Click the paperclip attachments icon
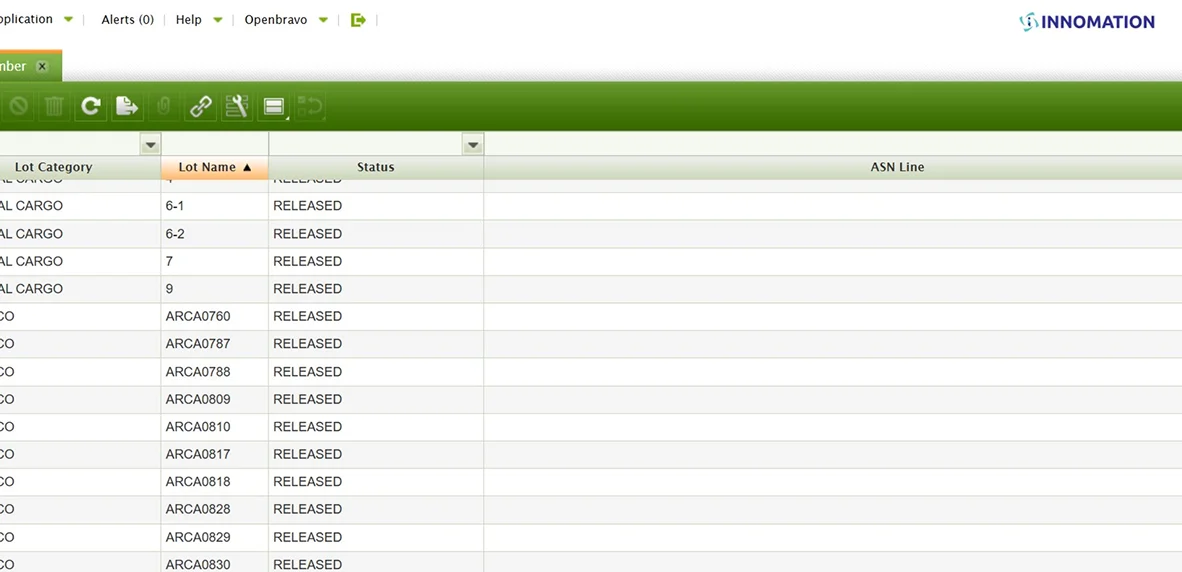 tap(163, 106)
